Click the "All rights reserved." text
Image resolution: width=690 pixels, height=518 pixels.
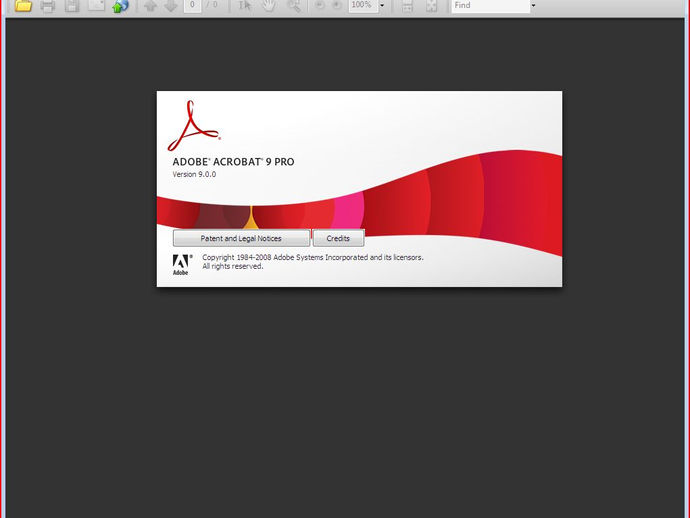coord(232,266)
